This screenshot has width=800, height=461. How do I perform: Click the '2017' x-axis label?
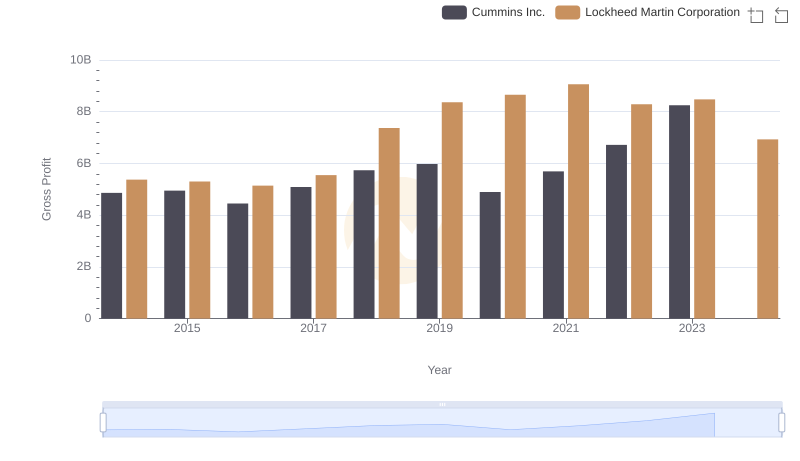[x=313, y=328]
